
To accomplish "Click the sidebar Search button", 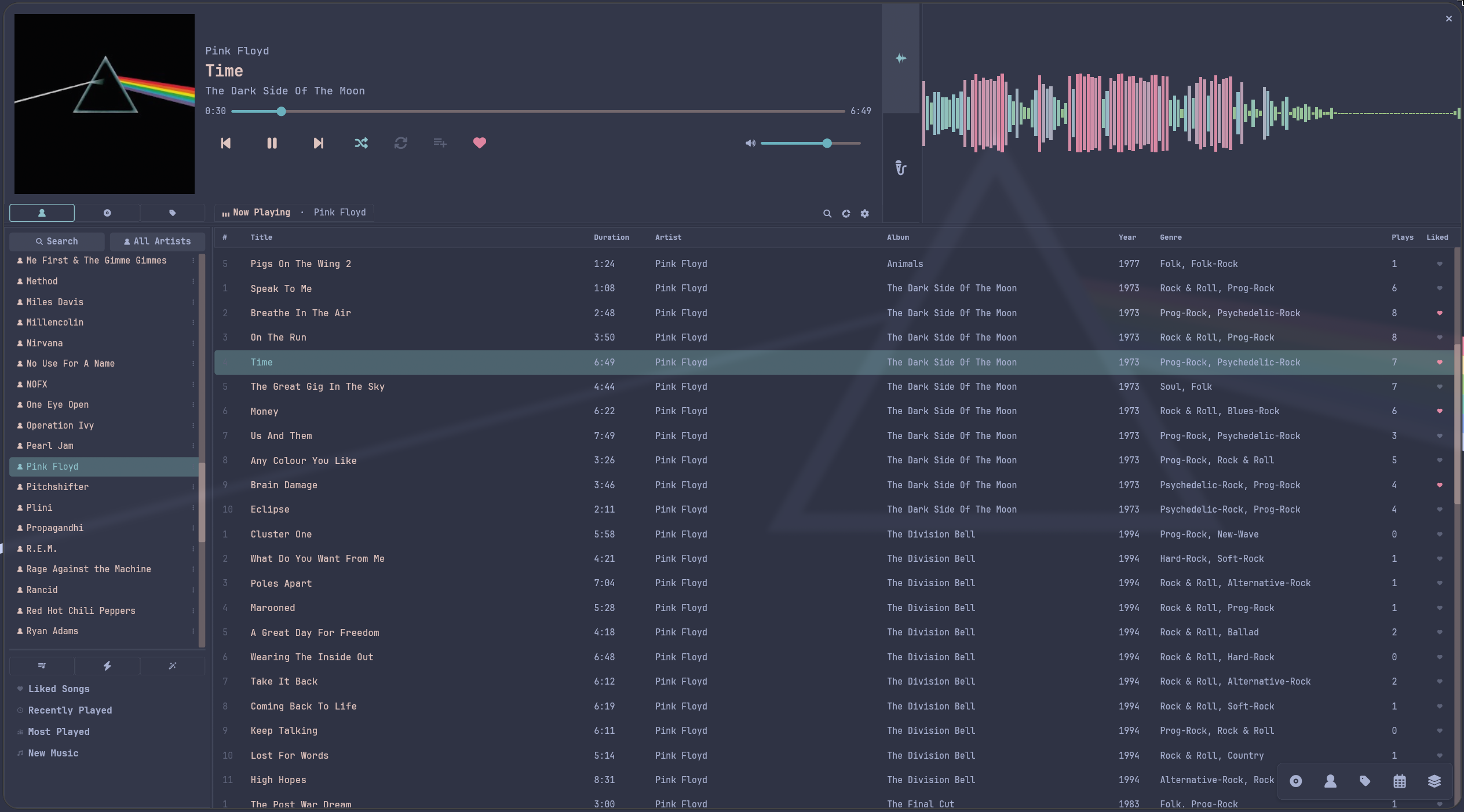I will click(57, 242).
